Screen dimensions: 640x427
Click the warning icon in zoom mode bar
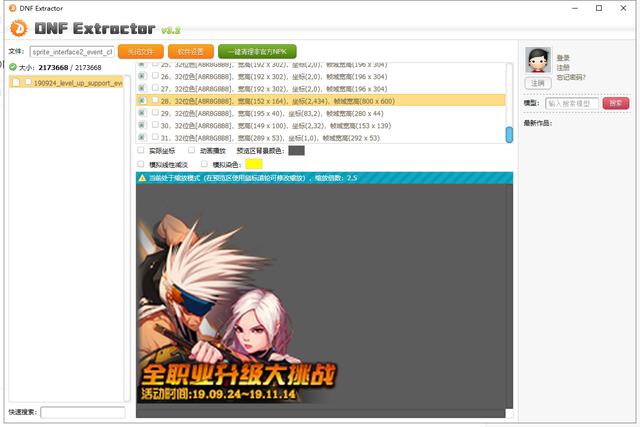[x=142, y=177]
